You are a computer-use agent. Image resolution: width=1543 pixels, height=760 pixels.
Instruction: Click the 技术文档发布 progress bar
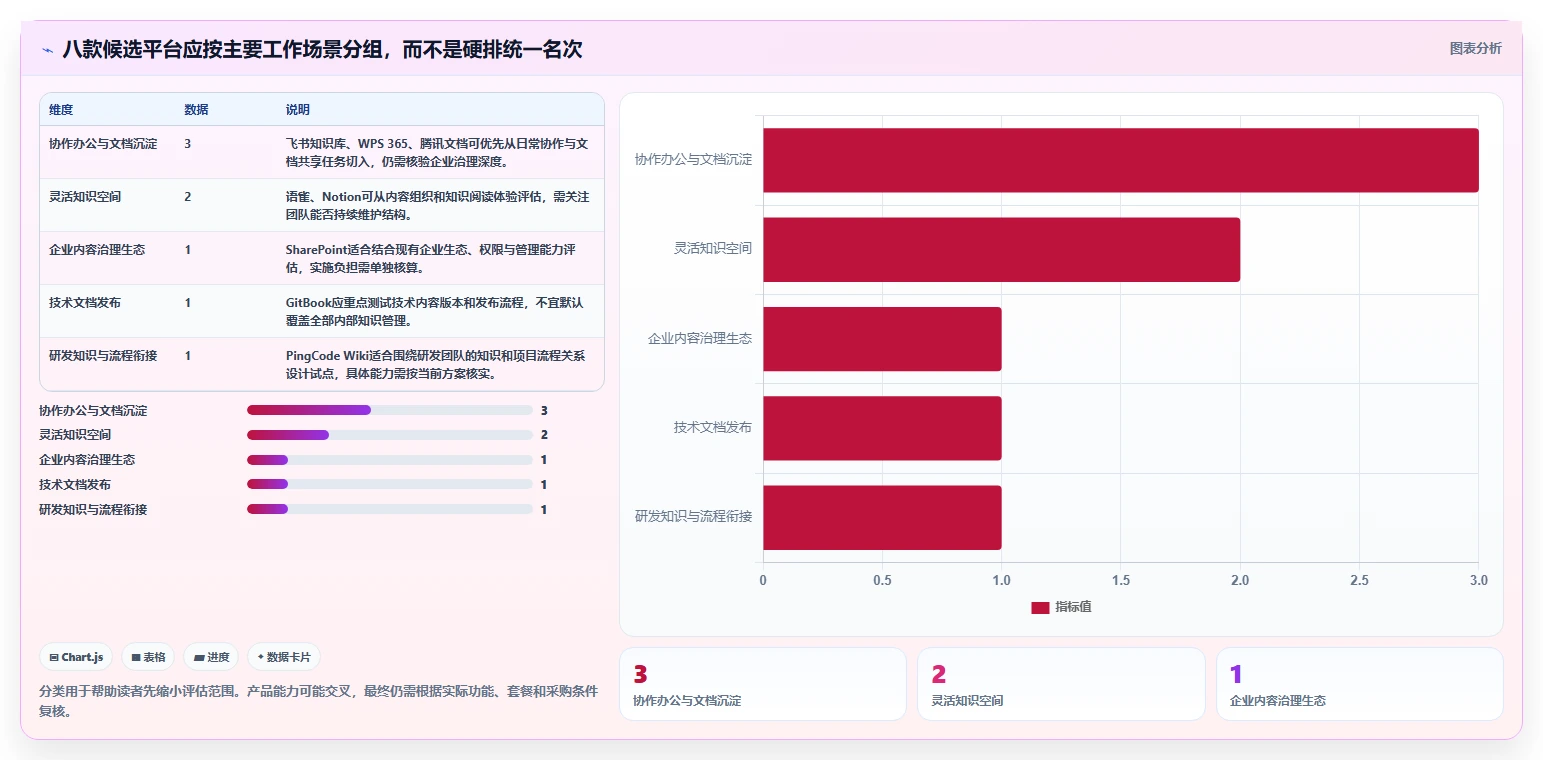389,484
